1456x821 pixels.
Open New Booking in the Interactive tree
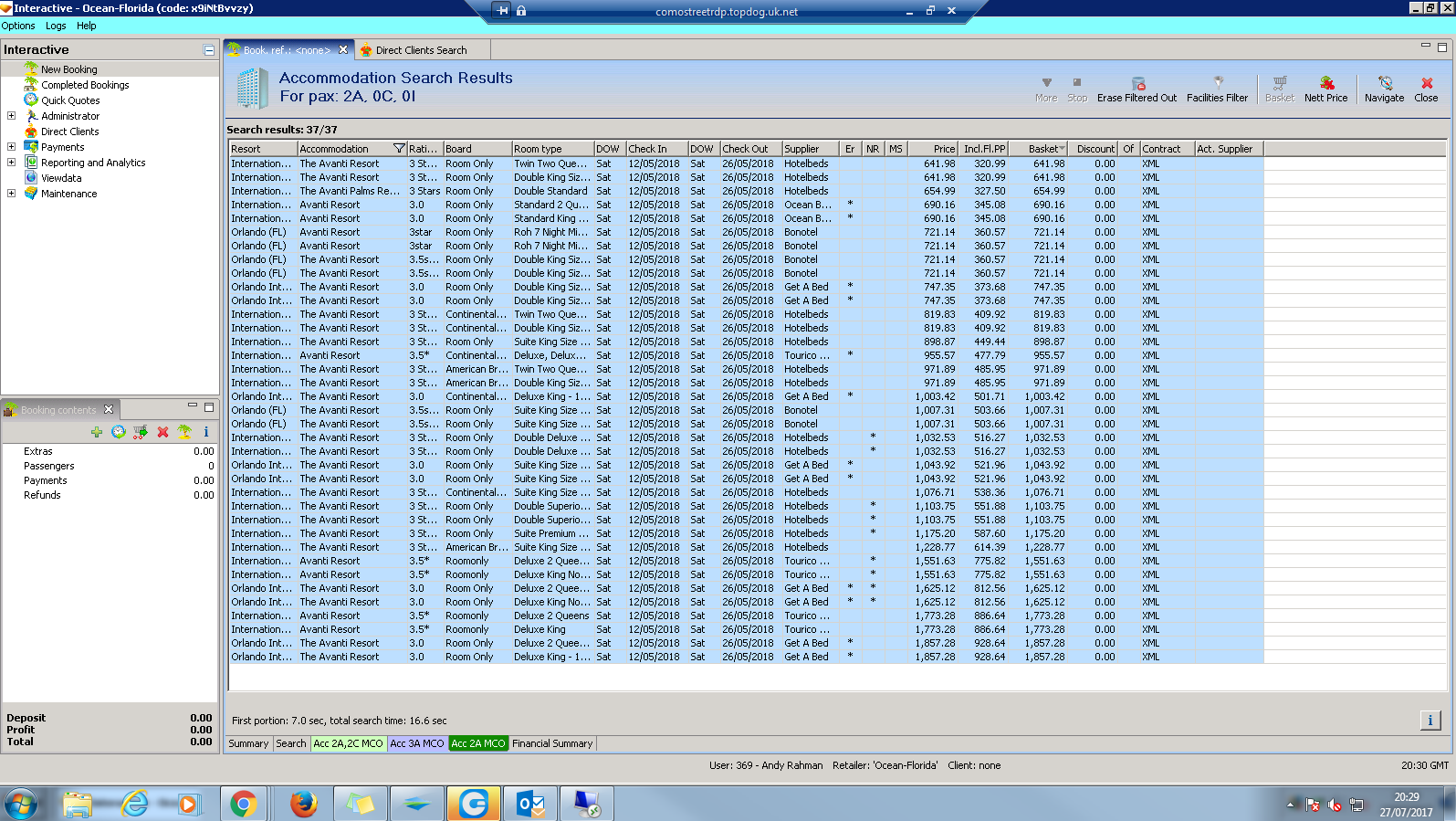pos(68,69)
